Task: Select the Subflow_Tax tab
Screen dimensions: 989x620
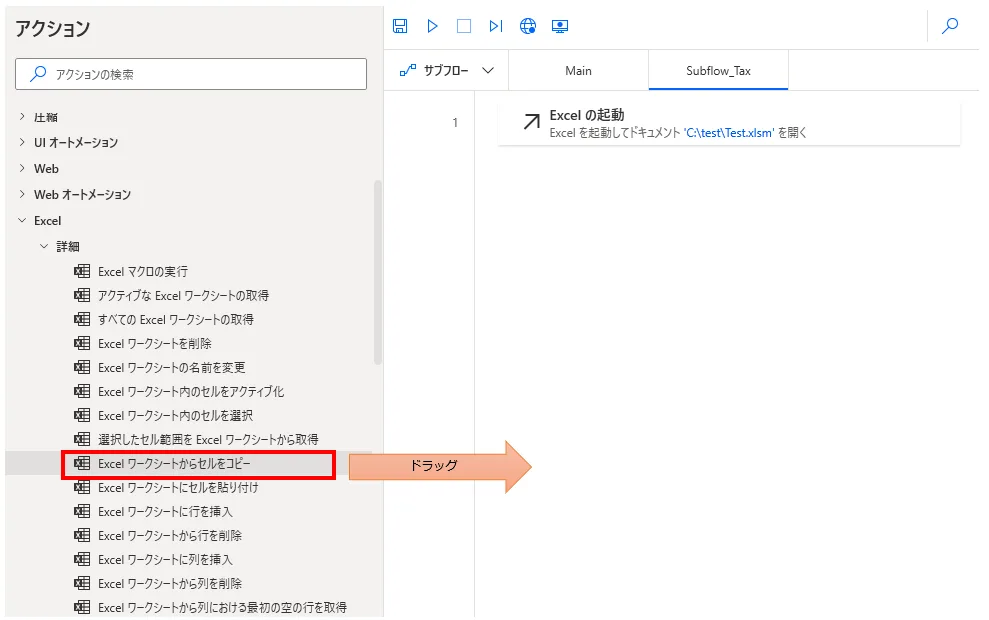Action: pos(718,71)
